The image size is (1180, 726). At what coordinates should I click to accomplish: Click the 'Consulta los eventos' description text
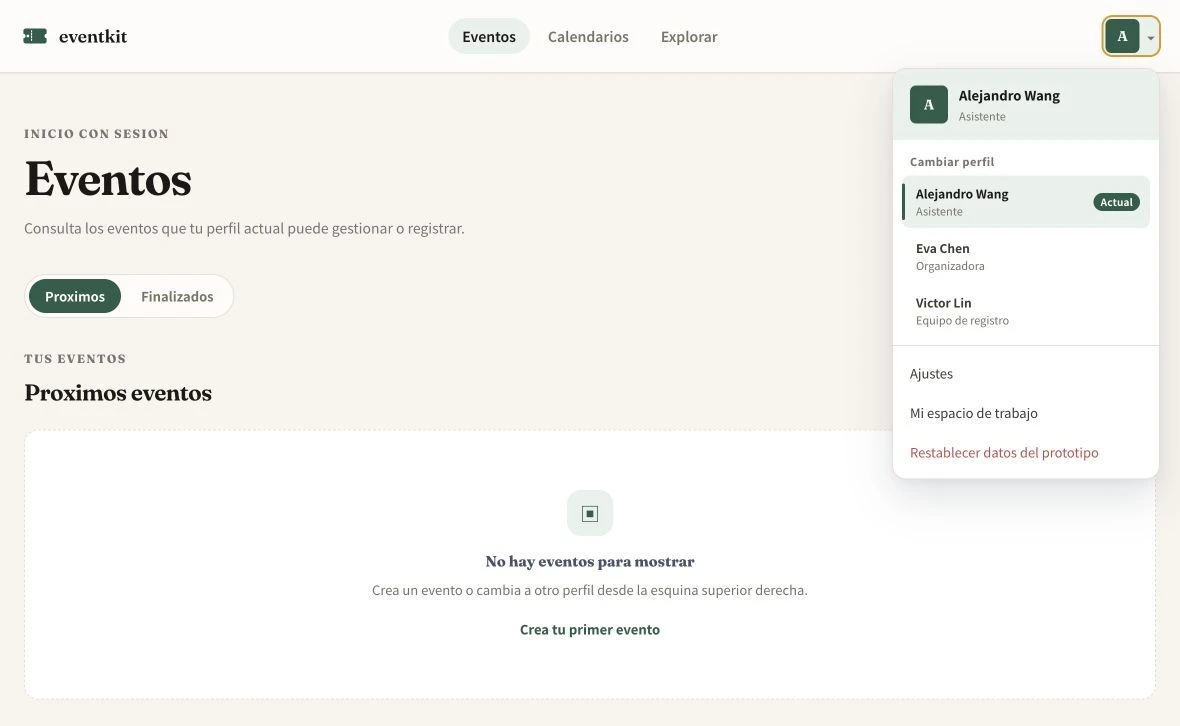click(x=244, y=228)
